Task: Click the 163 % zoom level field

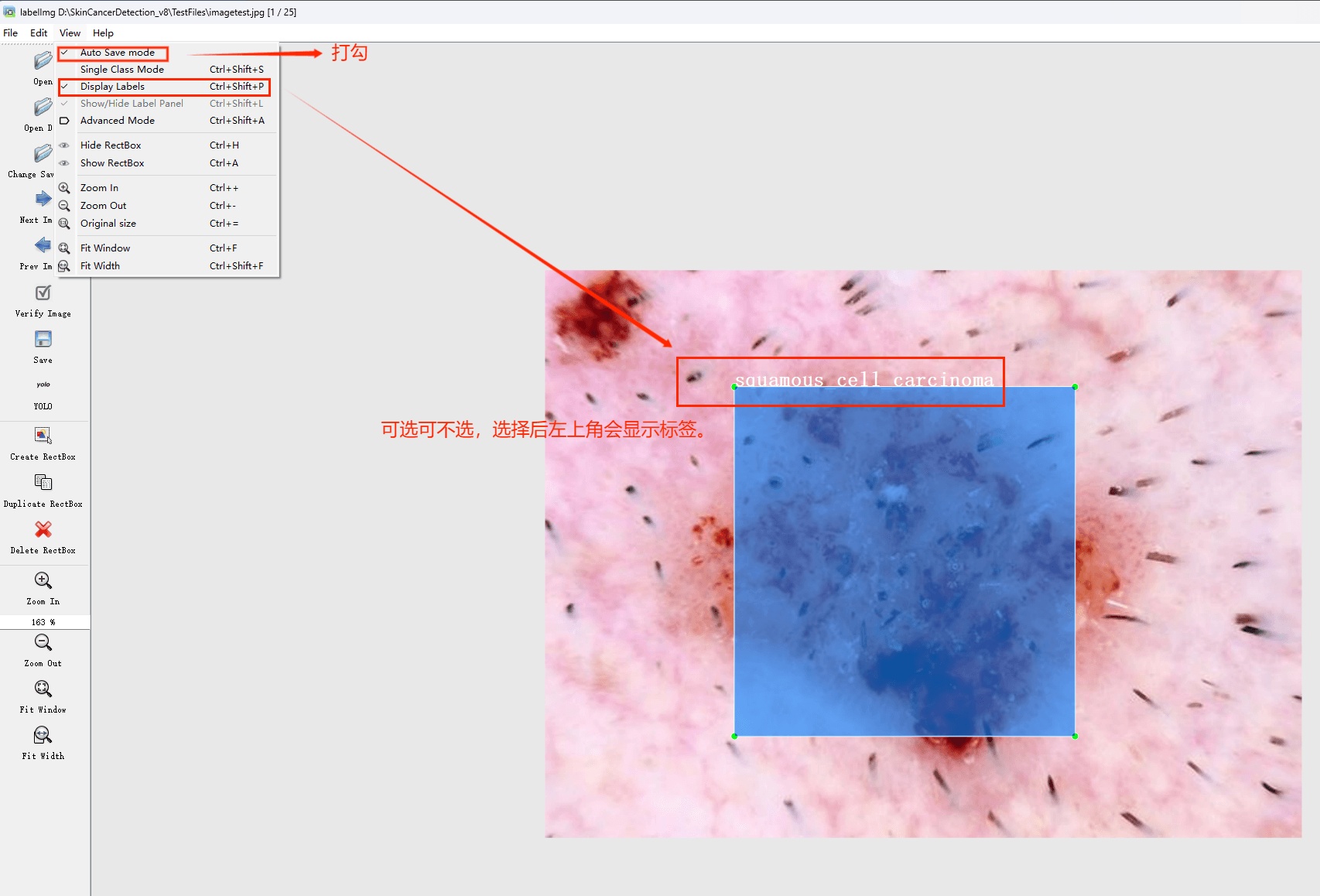Action: coord(45,622)
